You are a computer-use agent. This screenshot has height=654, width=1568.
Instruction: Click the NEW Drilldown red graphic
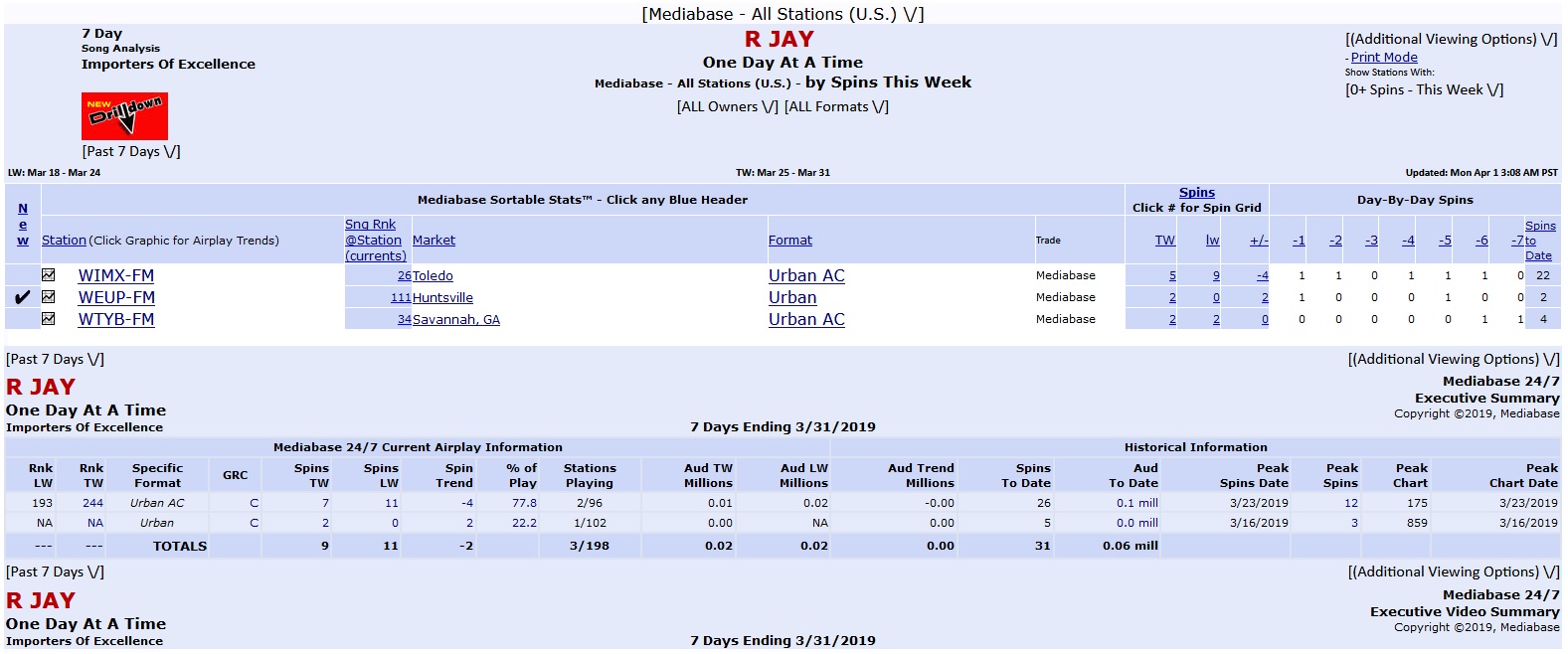click(124, 116)
